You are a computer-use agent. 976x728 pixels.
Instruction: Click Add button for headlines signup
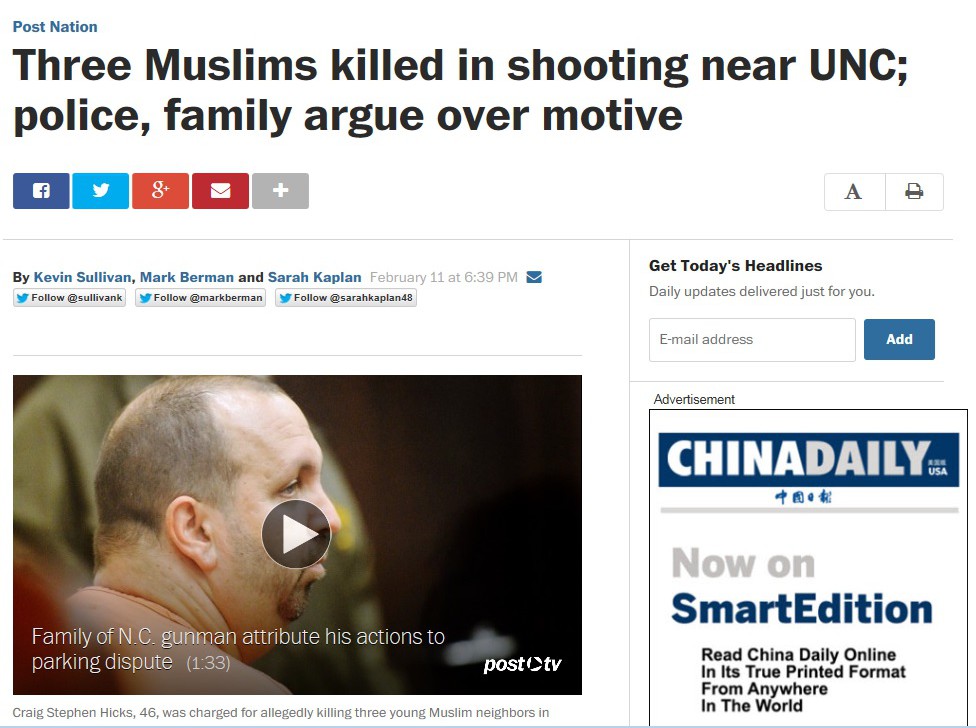click(x=899, y=340)
